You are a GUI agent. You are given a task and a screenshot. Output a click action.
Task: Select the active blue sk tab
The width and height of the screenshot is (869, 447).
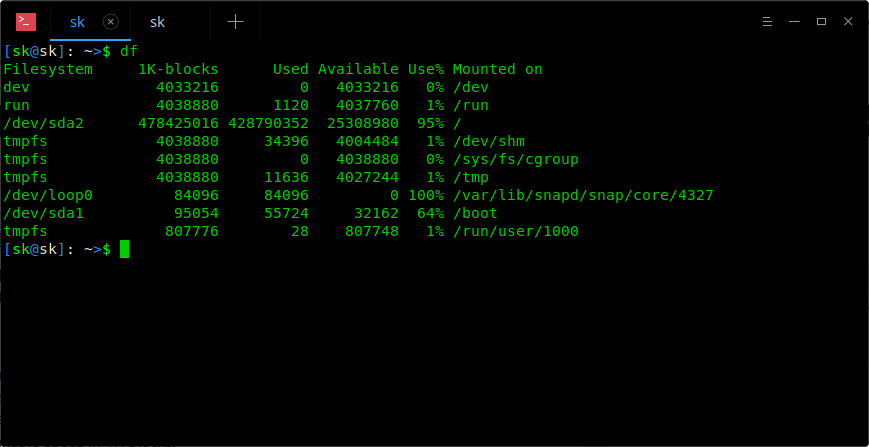pyautogui.click(x=77, y=21)
